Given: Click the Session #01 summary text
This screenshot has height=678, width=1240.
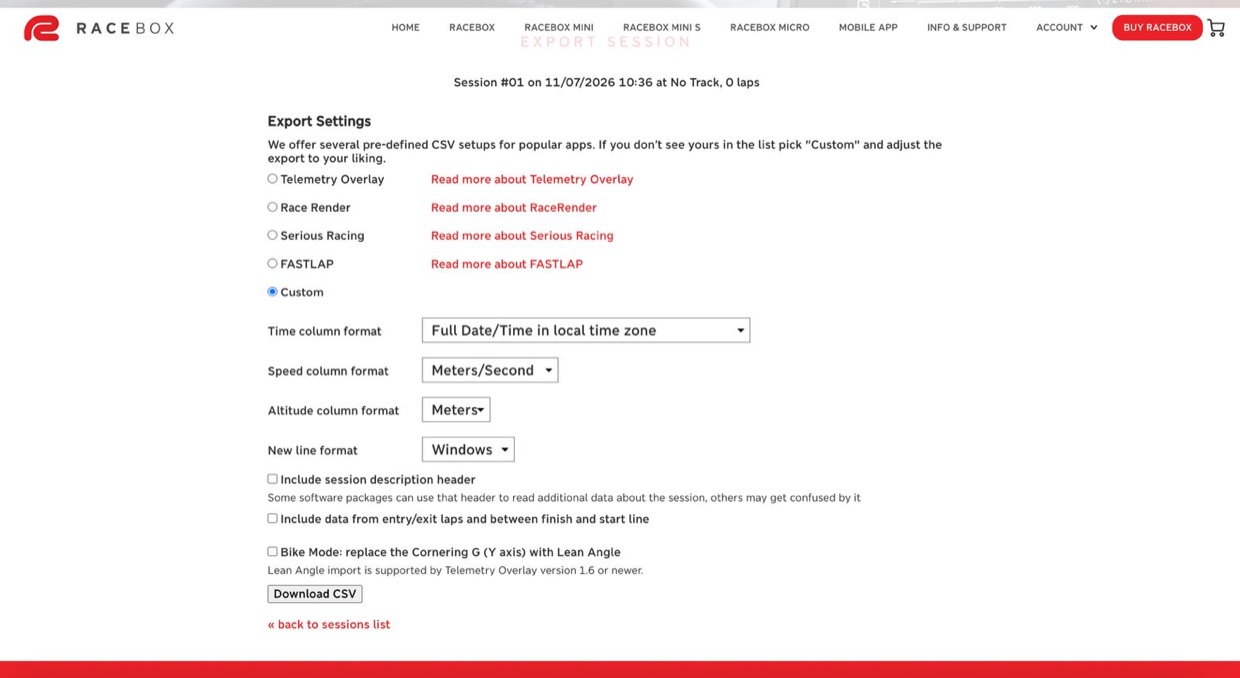Looking at the screenshot, I should (x=607, y=83).
